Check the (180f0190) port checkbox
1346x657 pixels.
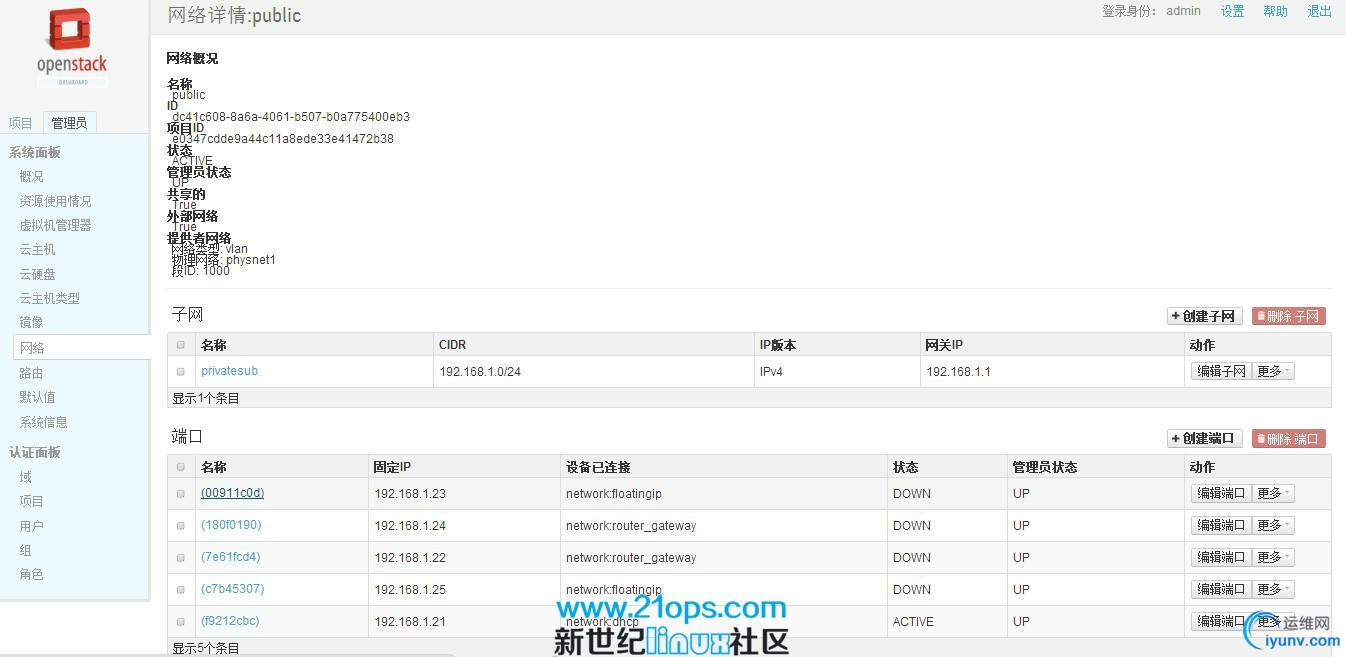pyautogui.click(x=181, y=525)
